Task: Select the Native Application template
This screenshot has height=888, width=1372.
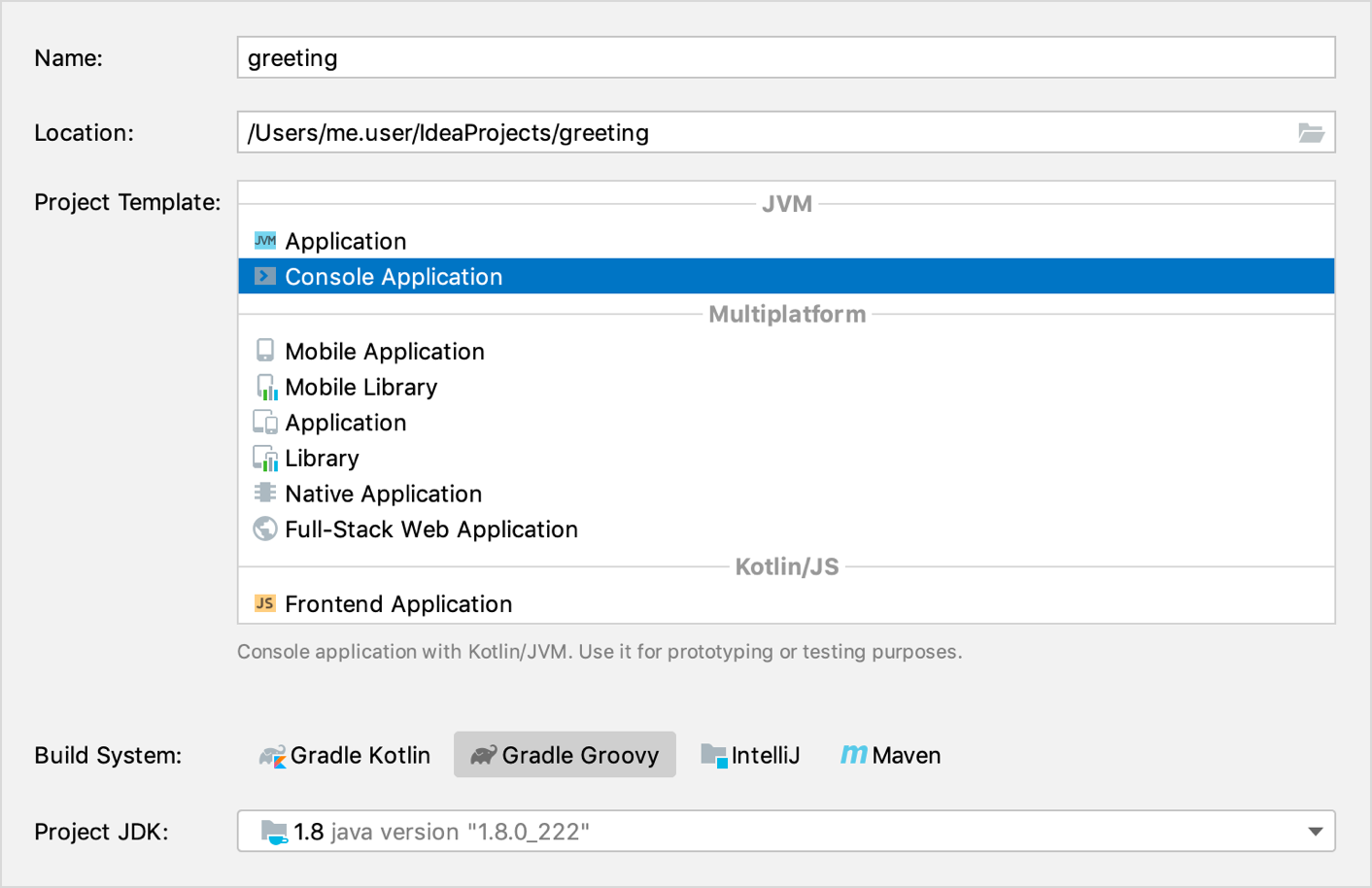Action: [x=786, y=494]
